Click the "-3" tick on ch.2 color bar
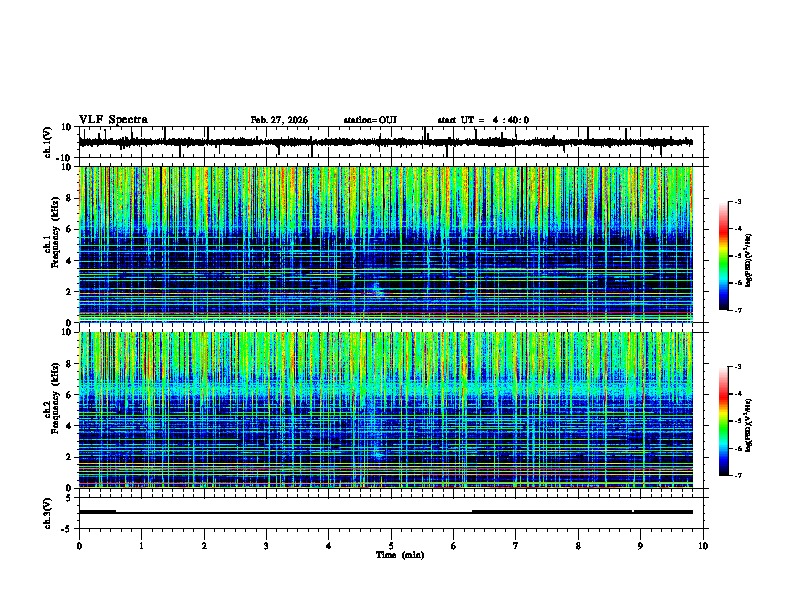This screenshot has height=612, width=792. click(737, 367)
